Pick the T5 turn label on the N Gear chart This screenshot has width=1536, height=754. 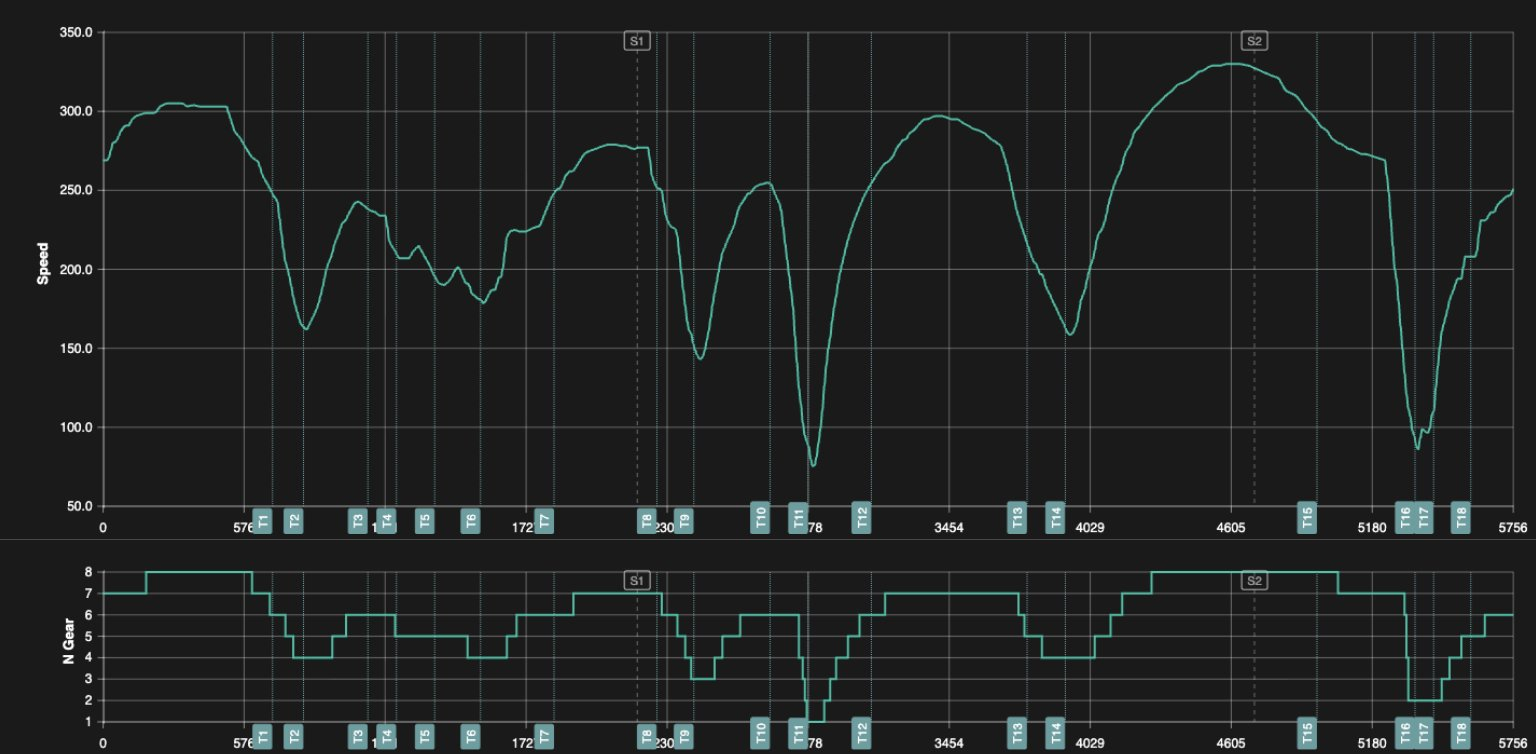[424, 736]
